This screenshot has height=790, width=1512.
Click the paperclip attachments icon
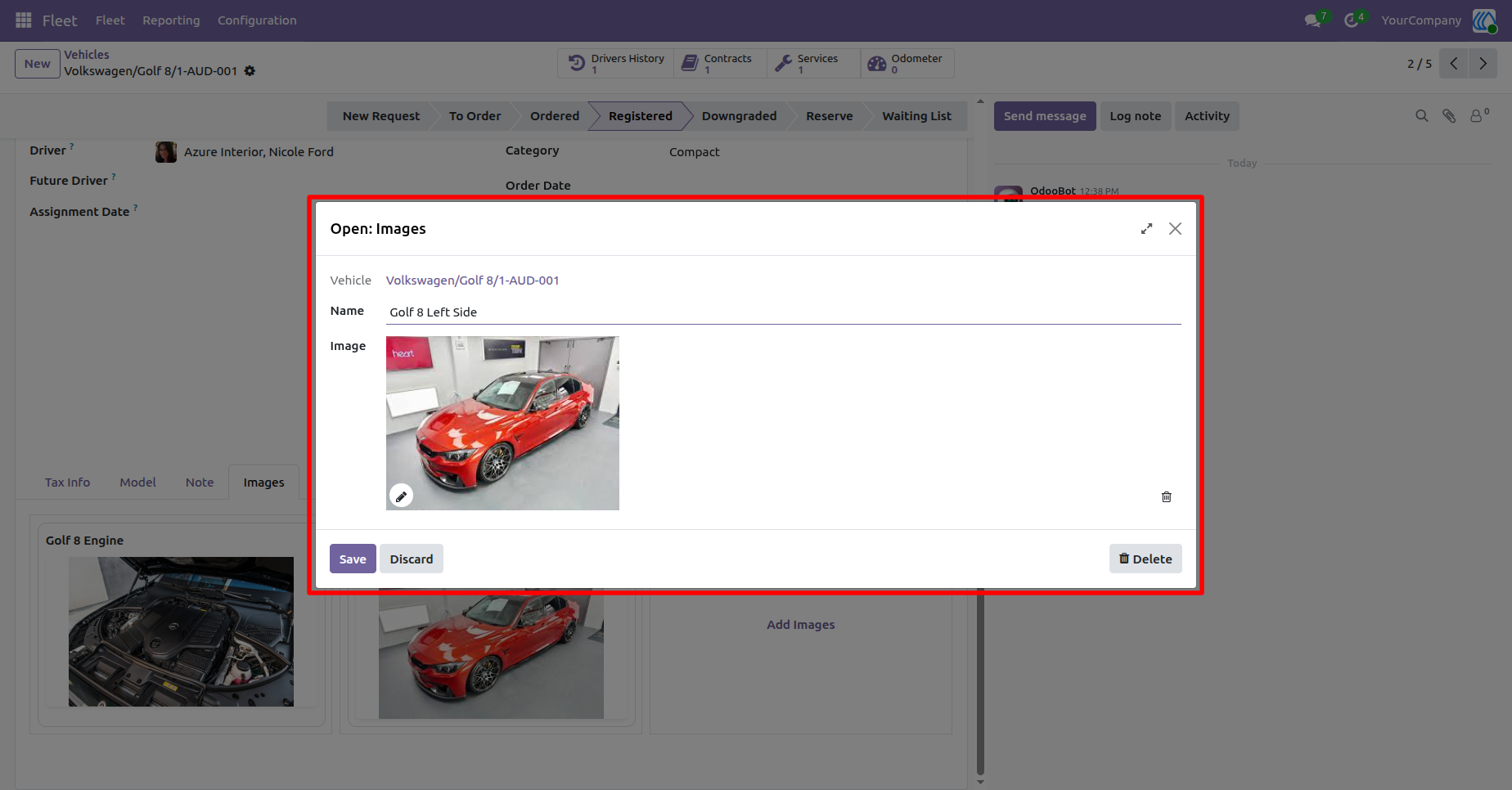coord(1449,116)
